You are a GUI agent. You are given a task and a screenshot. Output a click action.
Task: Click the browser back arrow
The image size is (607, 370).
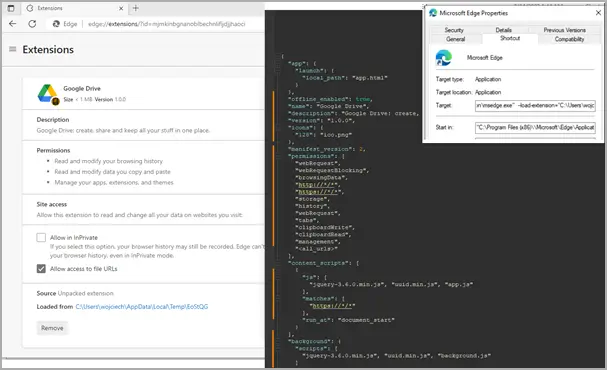coord(12,24)
